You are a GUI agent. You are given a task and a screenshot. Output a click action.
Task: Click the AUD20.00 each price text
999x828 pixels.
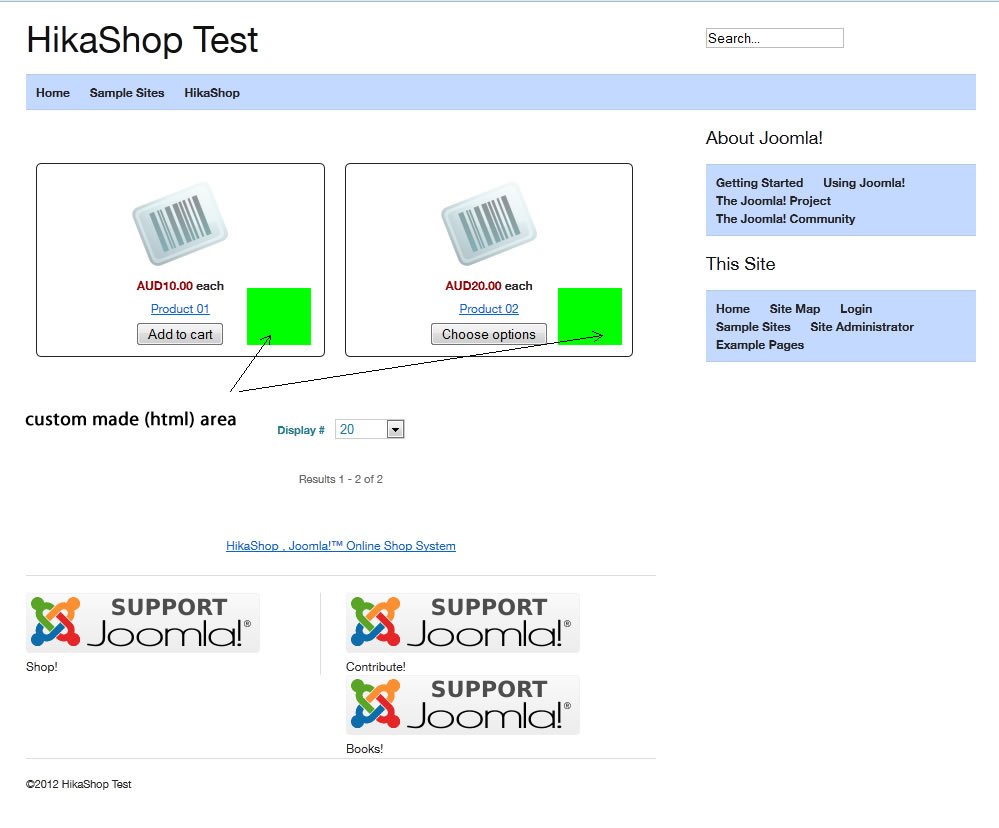(x=489, y=286)
